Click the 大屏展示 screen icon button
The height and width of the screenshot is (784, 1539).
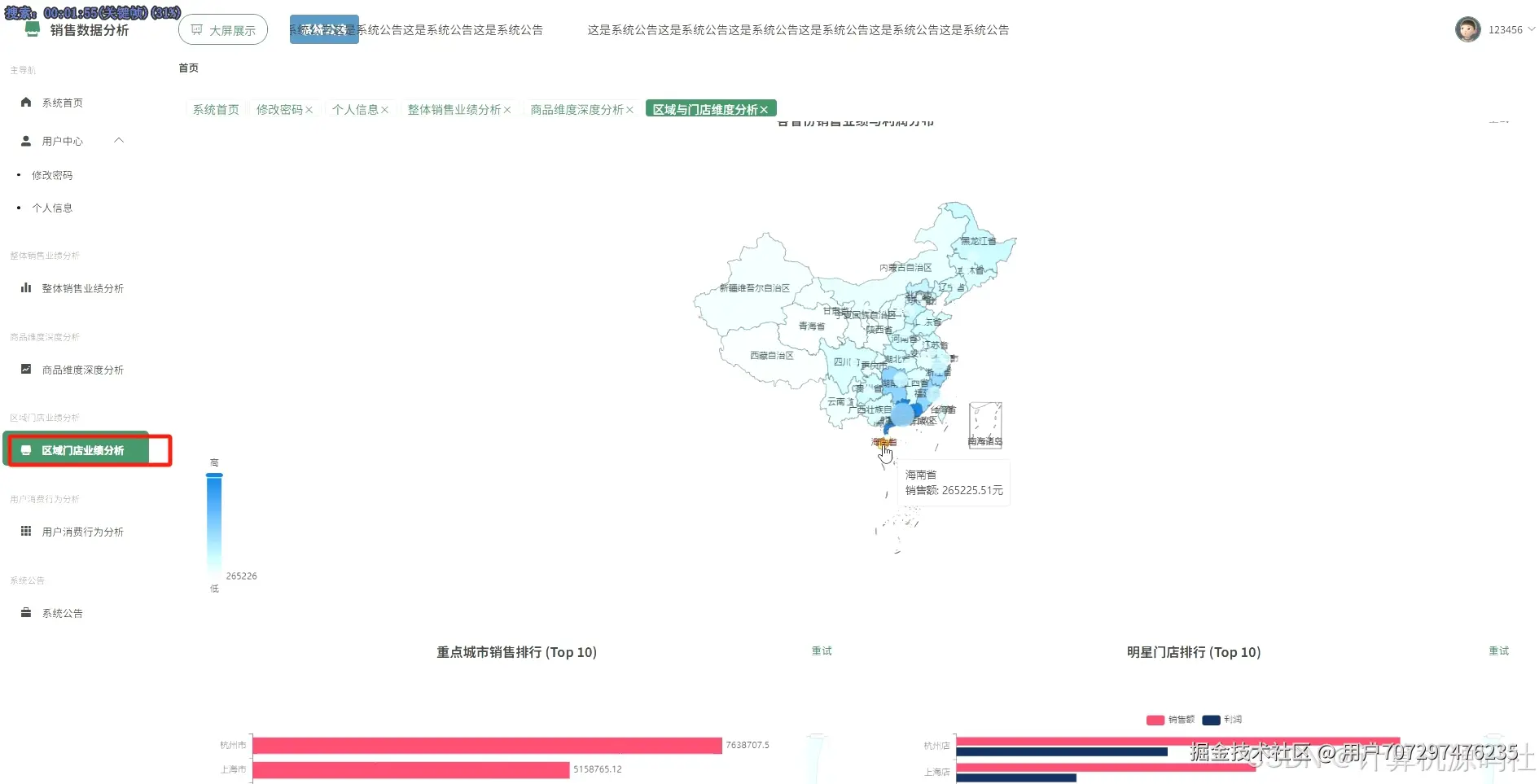coord(196,29)
